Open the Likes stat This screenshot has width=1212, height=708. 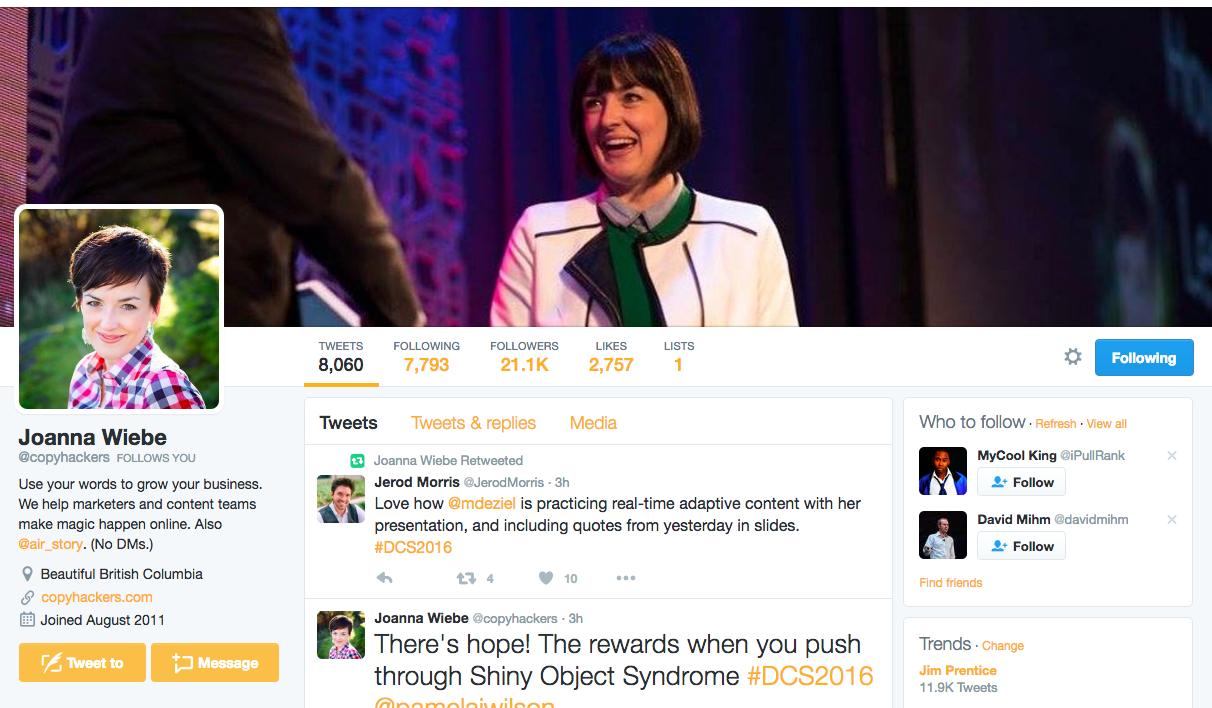[611, 356]
